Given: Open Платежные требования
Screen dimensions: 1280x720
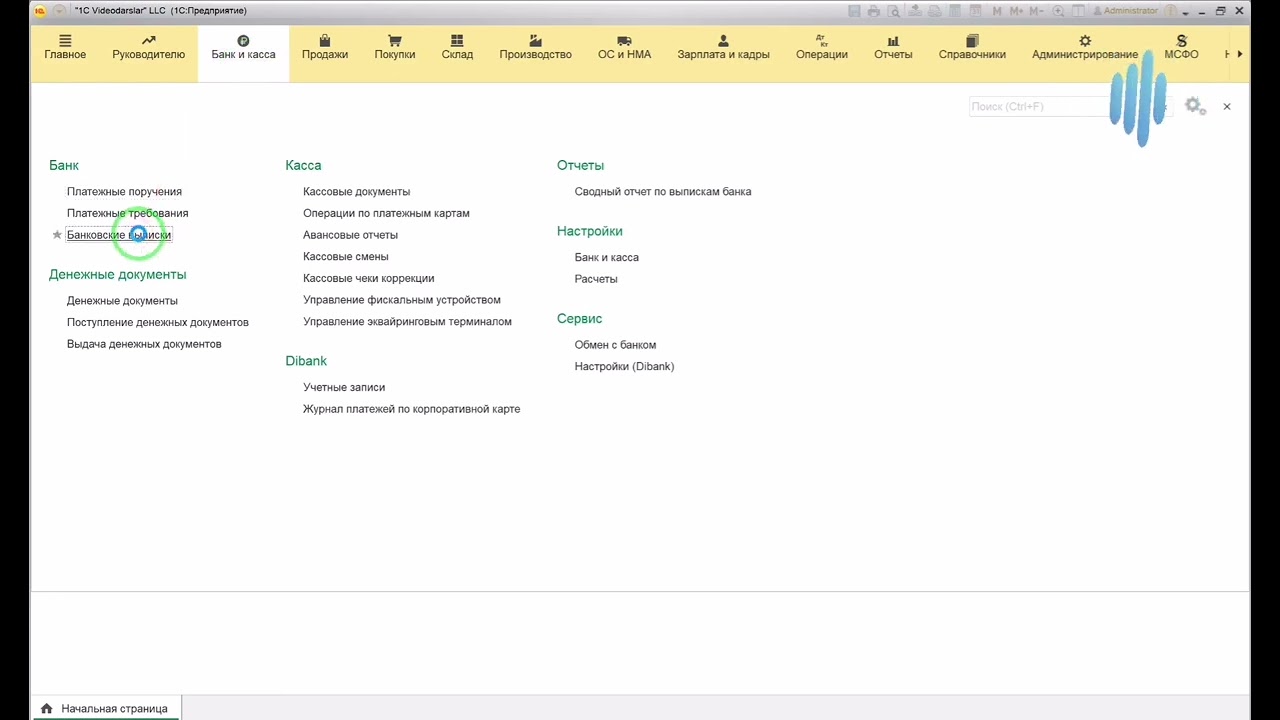Looking at the screenshot, I should [127, 213].
